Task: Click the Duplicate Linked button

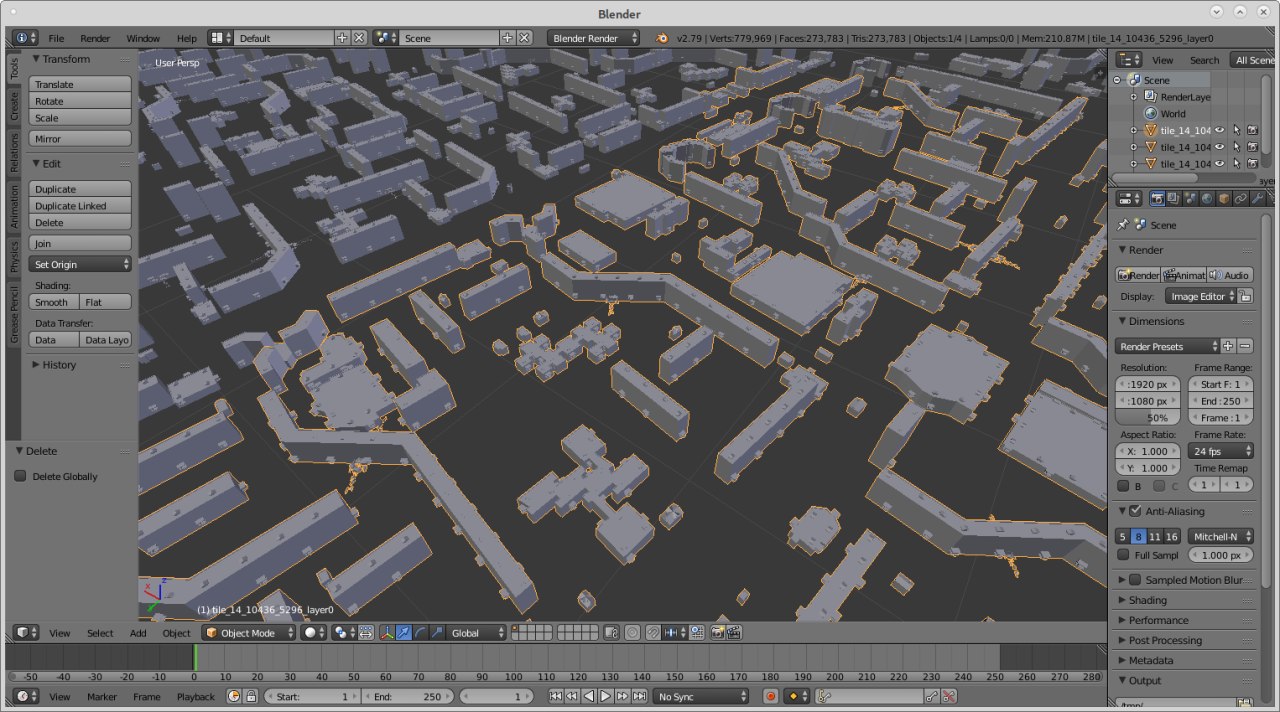Action: (80, 206)
